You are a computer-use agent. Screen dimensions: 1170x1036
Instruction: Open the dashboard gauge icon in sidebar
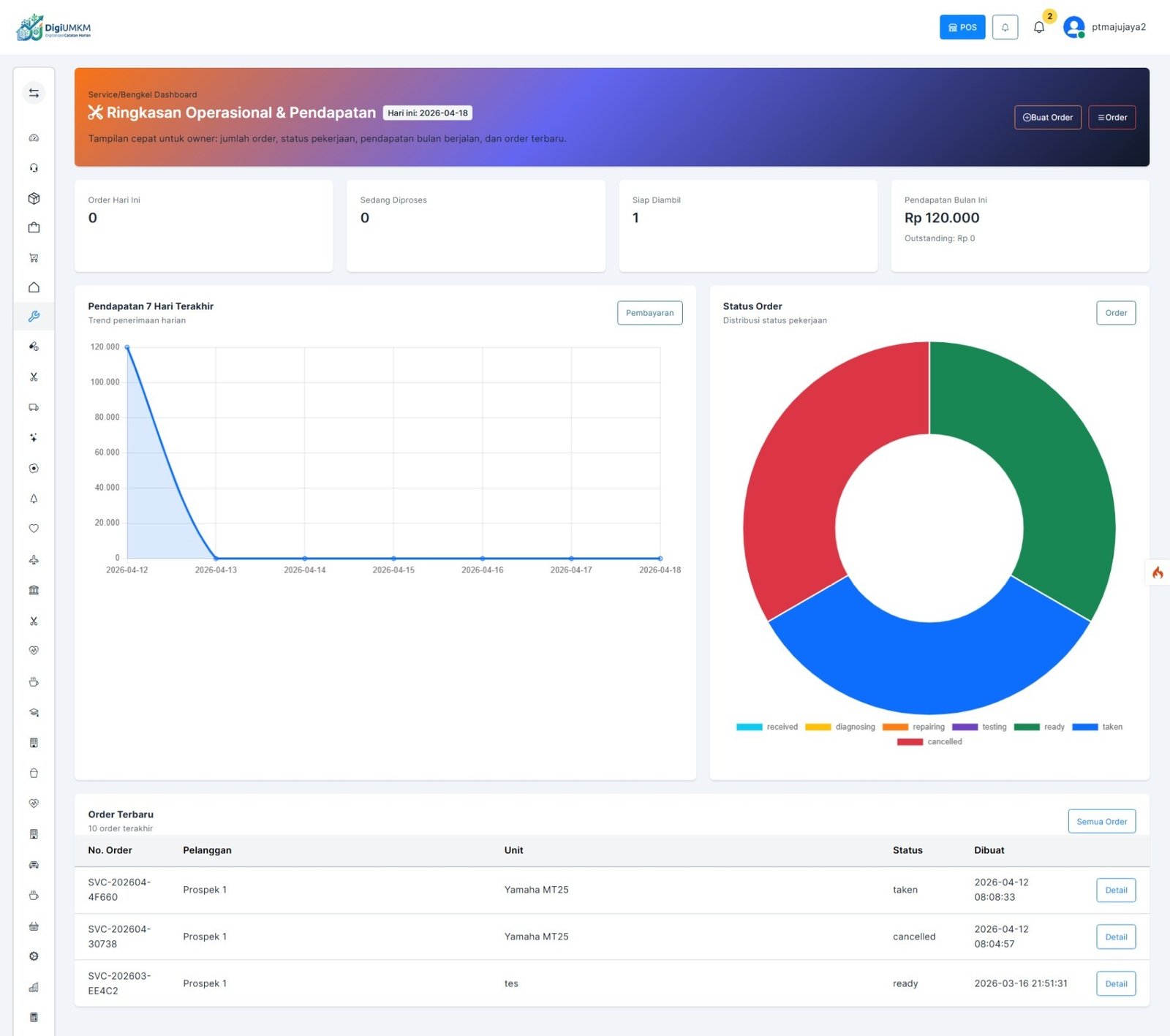click(x=34, y=138)
